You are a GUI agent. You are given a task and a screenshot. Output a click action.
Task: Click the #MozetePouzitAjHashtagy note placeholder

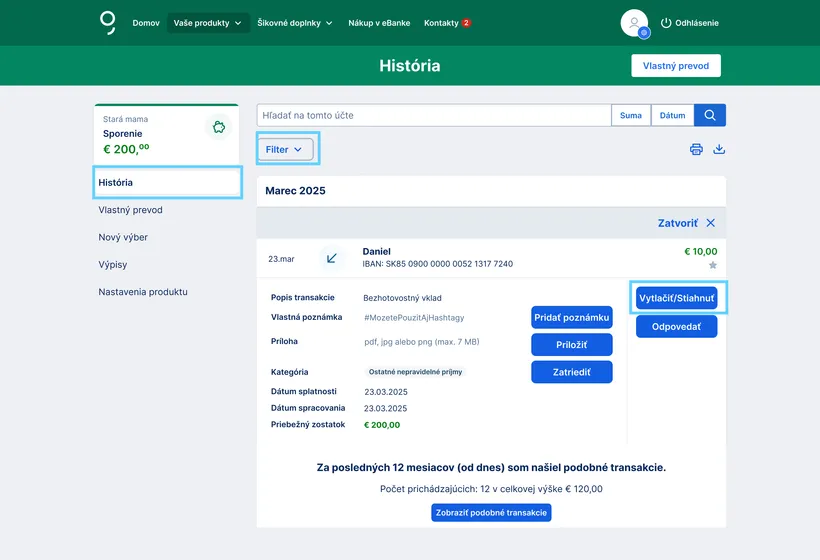click(414, 317)
